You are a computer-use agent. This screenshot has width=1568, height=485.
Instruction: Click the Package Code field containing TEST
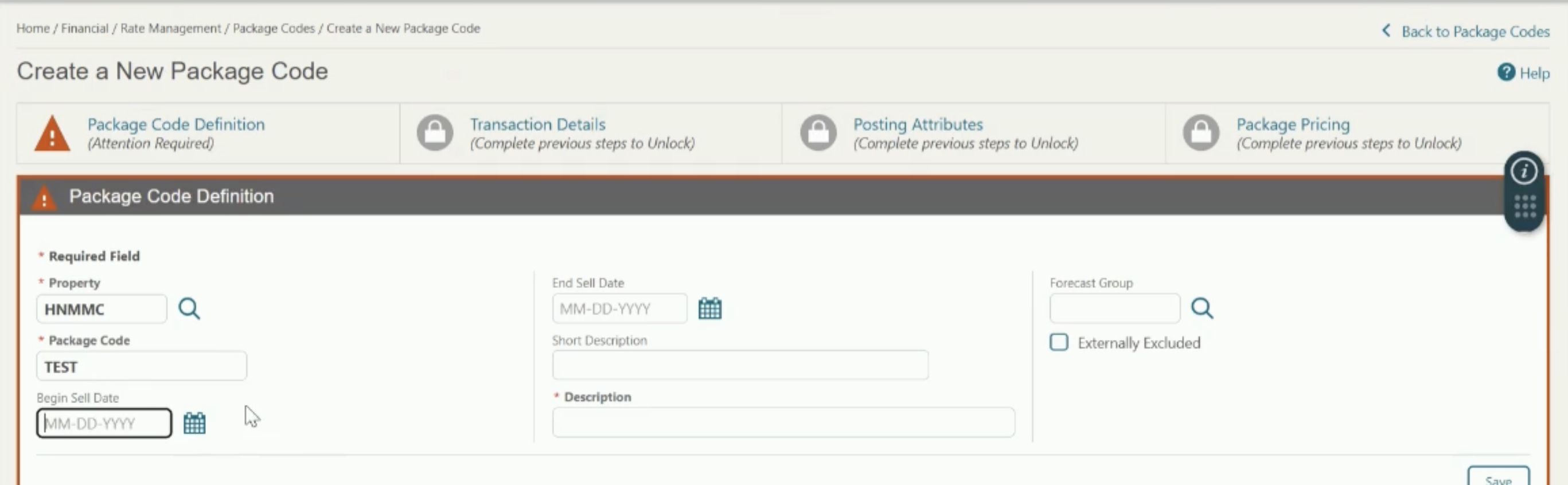[x=142, y=366]
